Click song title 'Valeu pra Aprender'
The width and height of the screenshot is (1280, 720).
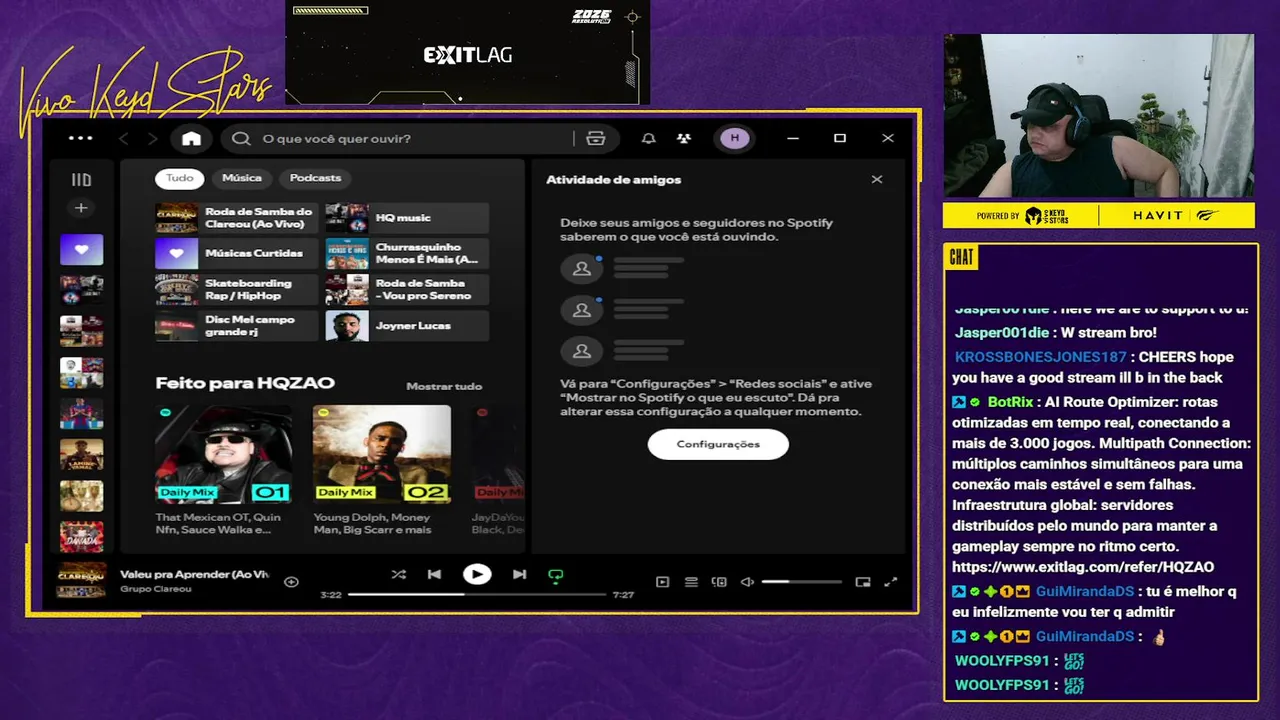tap(194, 574)
